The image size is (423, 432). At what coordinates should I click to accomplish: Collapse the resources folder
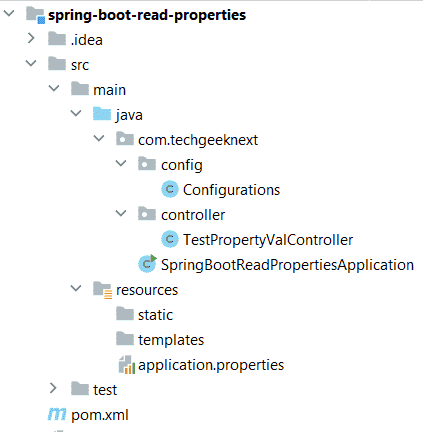click(76, 288)
